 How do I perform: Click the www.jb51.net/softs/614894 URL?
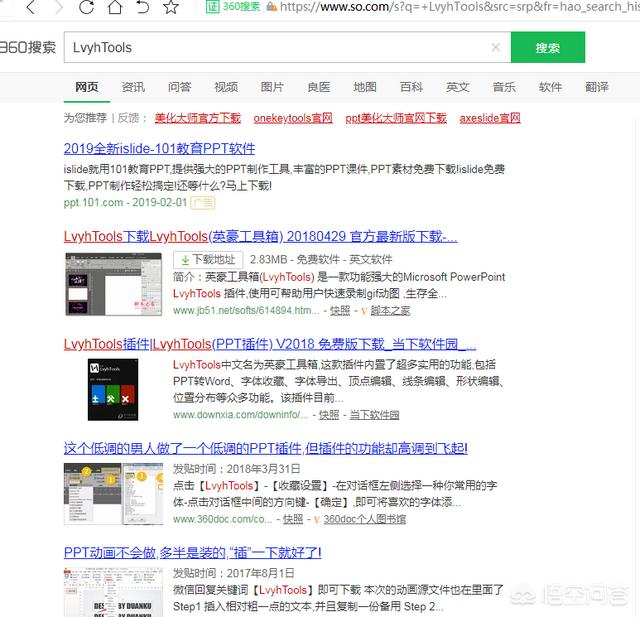(x=246, y=311)
